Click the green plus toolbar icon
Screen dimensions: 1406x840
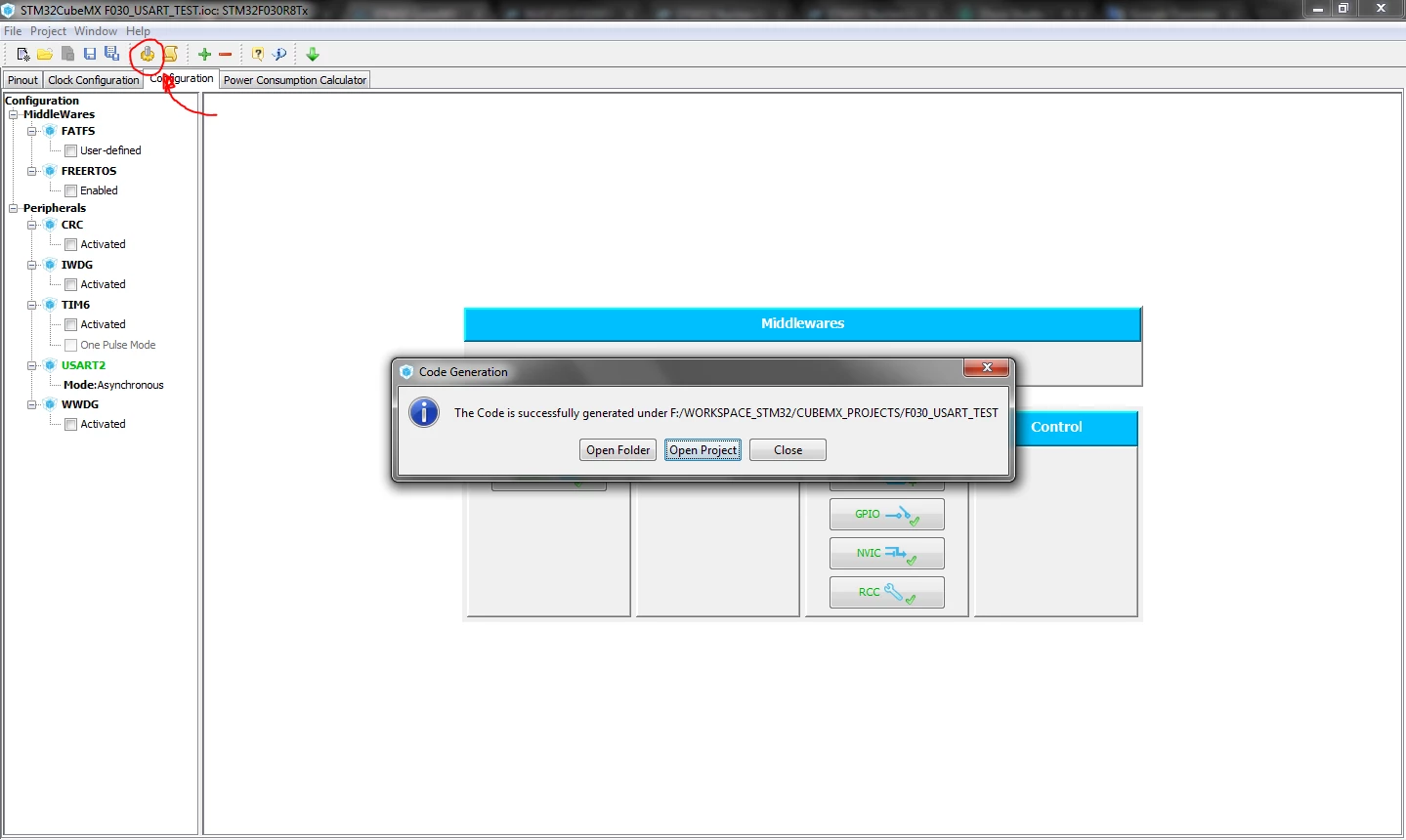[204, 54]
